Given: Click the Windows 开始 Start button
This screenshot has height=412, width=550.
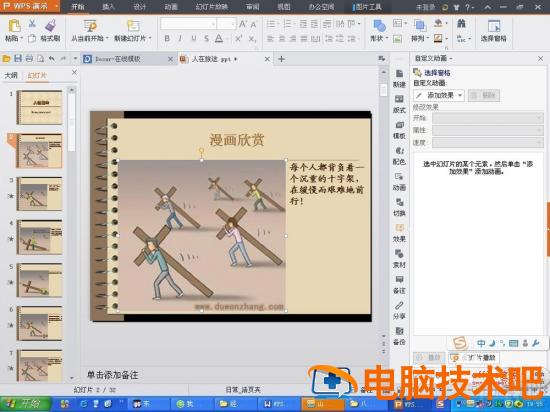Looking at the screenshot, I should pyautogui.click(x=26, y=404).
